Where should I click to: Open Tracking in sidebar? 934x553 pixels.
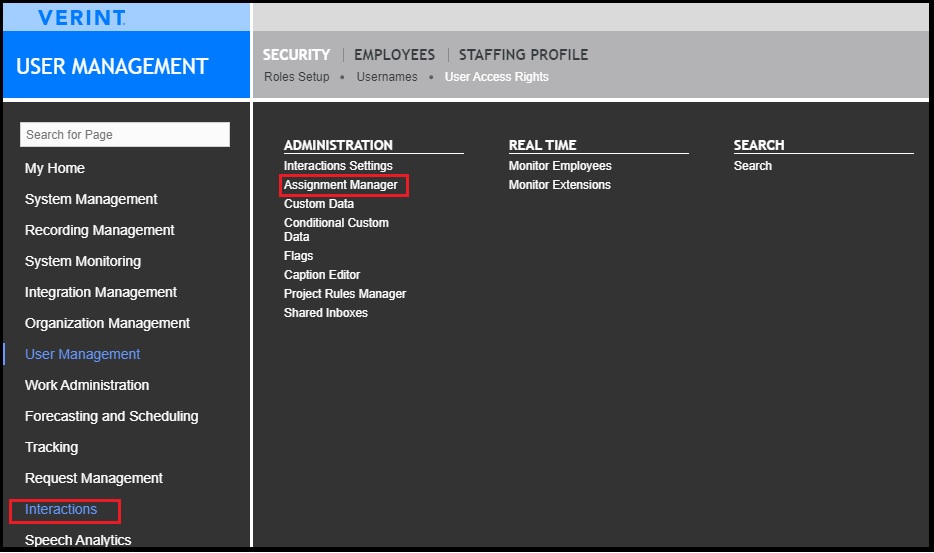click(x=51, y=447)
